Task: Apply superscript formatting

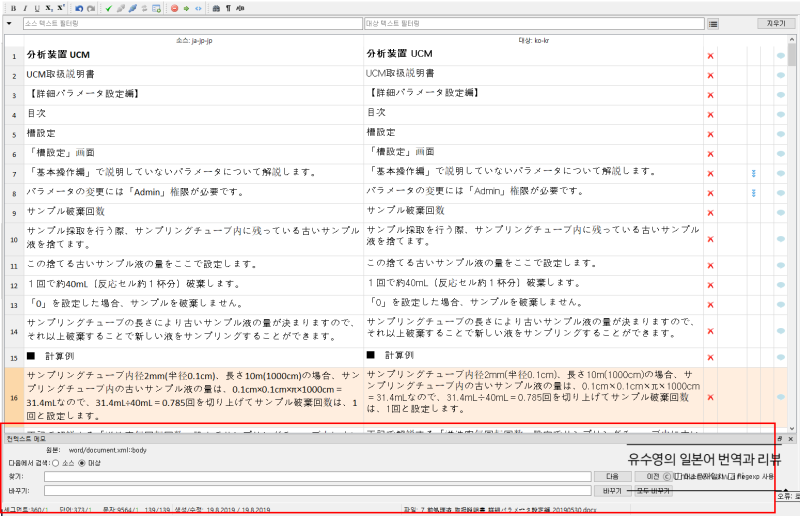Action: 61,8
